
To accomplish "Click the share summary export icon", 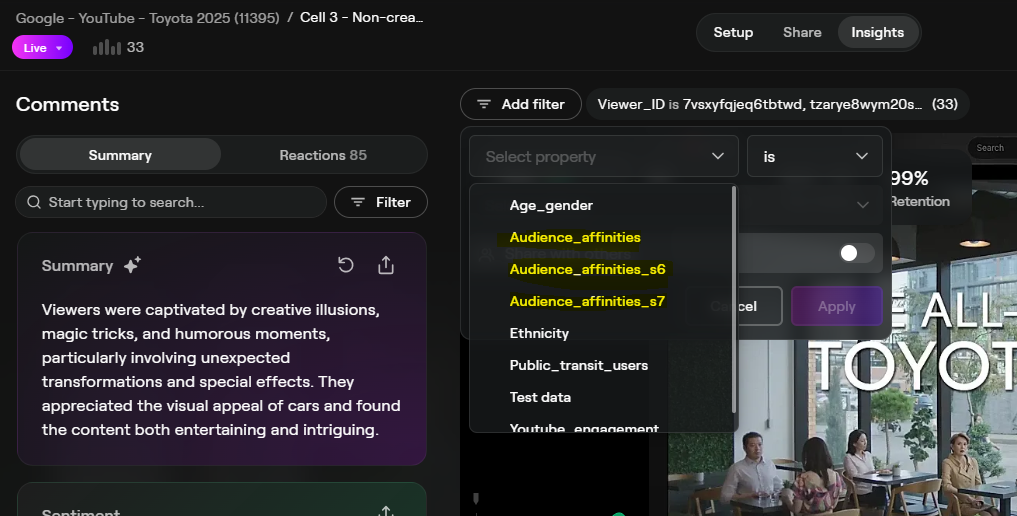I will tap(386, 265).
